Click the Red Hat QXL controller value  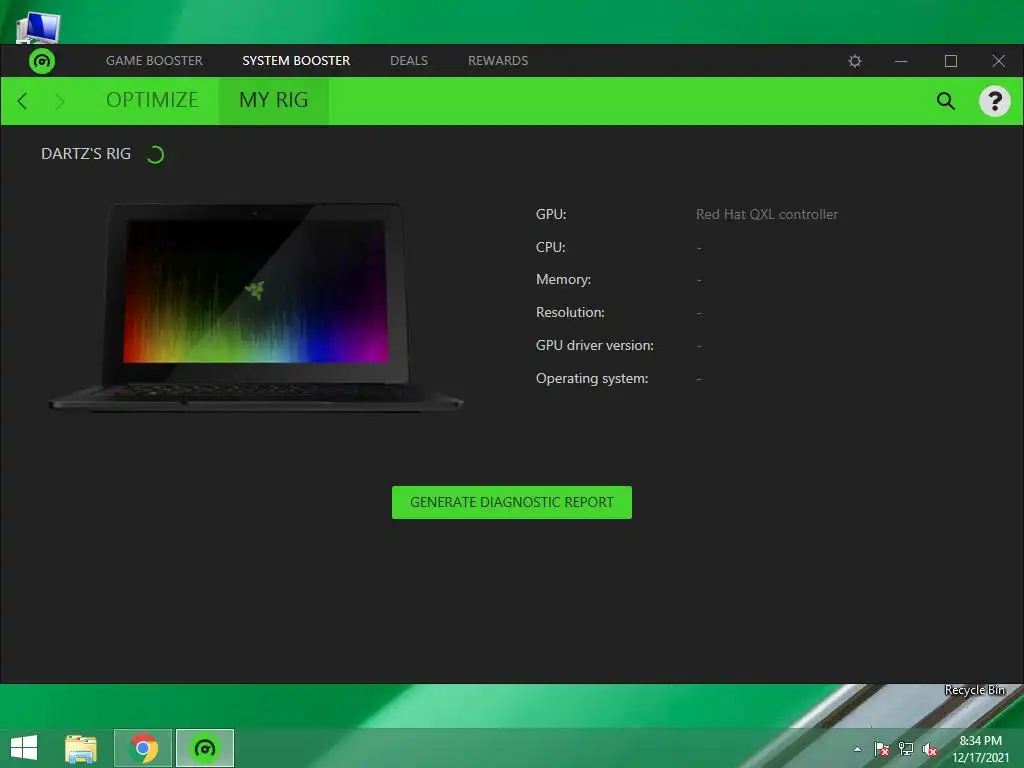(x=766, y=214)
